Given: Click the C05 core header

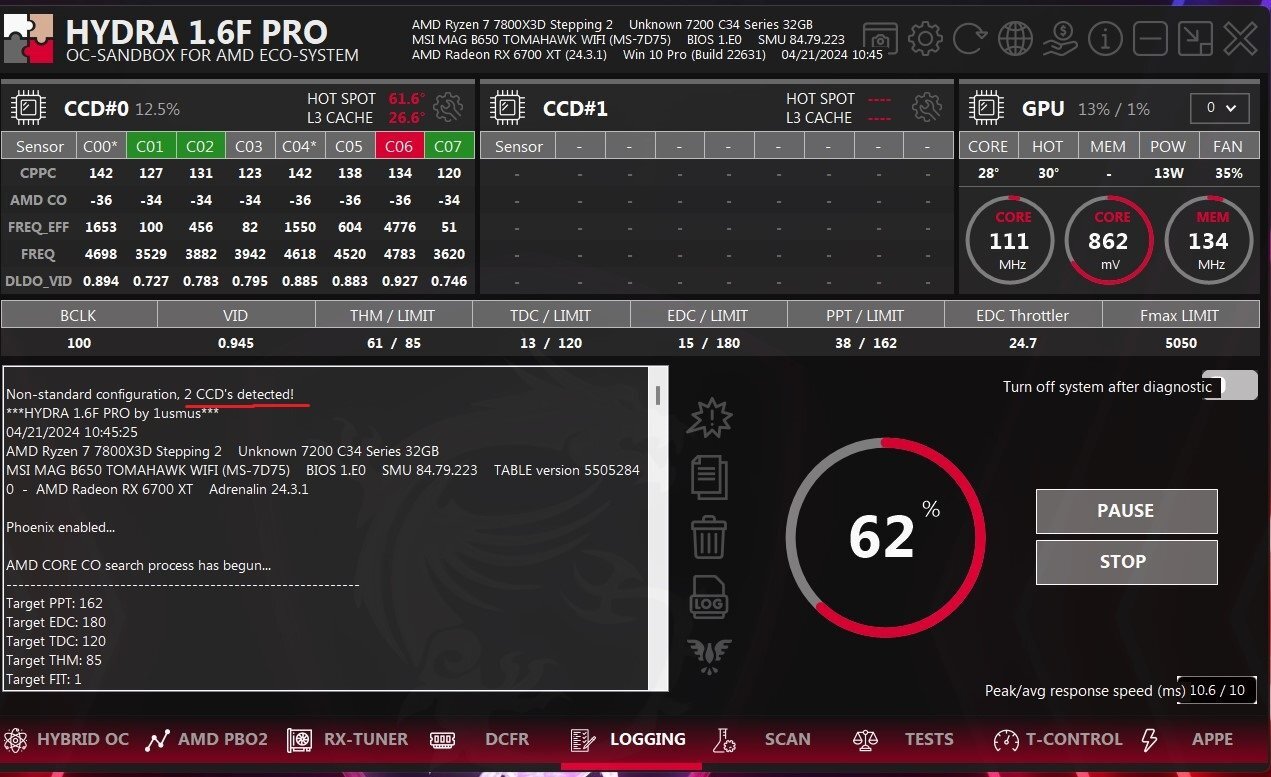Looking at the screenshot, I should 349,146.
